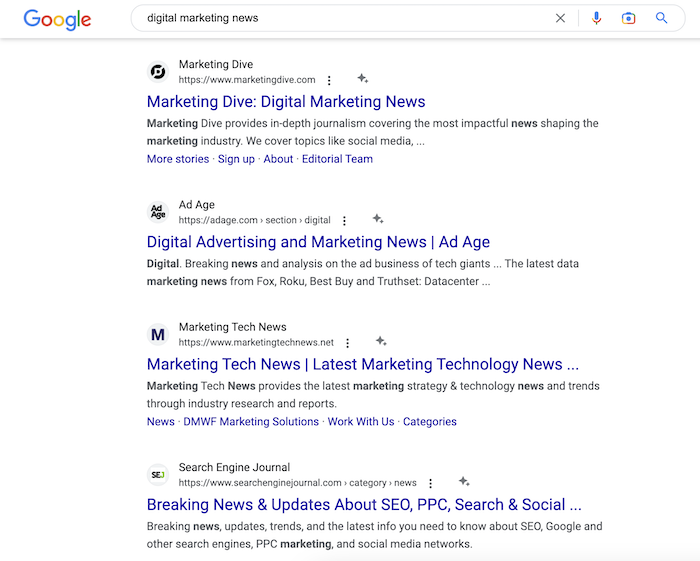Open the News sitelink under Marketing Tech News
The image size is (700, 561).
coord(161,421)
